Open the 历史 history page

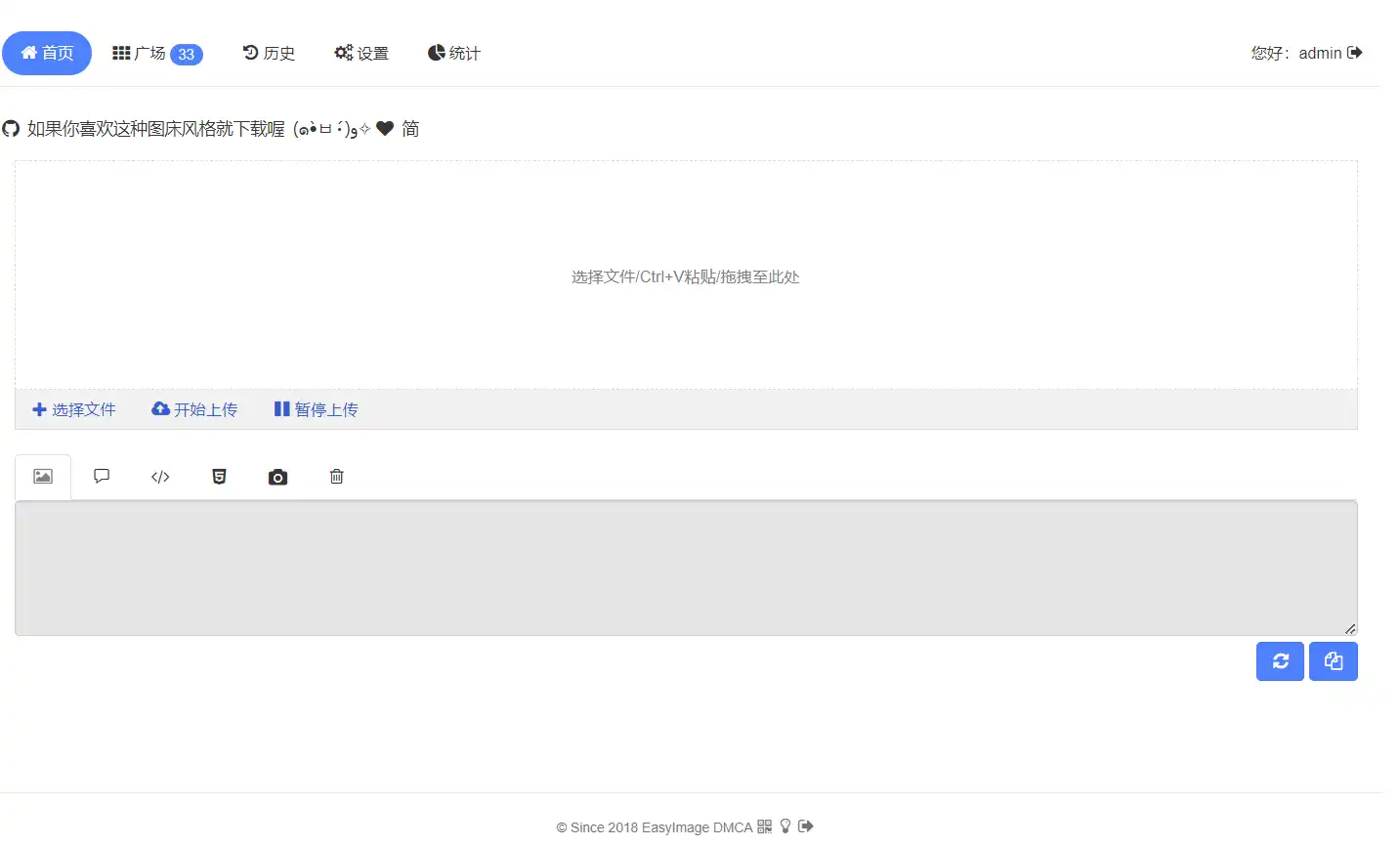[269, 53]
